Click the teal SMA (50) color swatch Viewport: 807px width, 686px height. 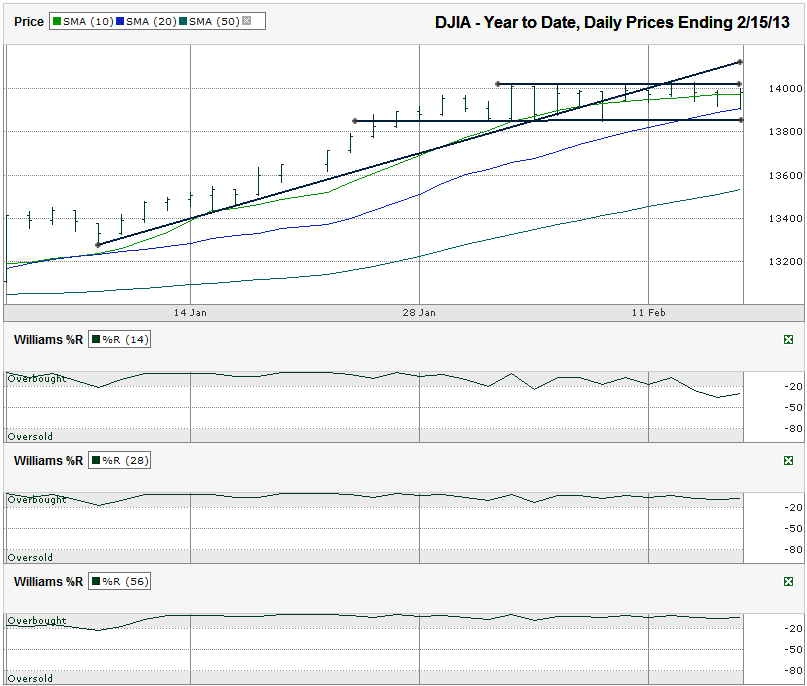[183, 21]
